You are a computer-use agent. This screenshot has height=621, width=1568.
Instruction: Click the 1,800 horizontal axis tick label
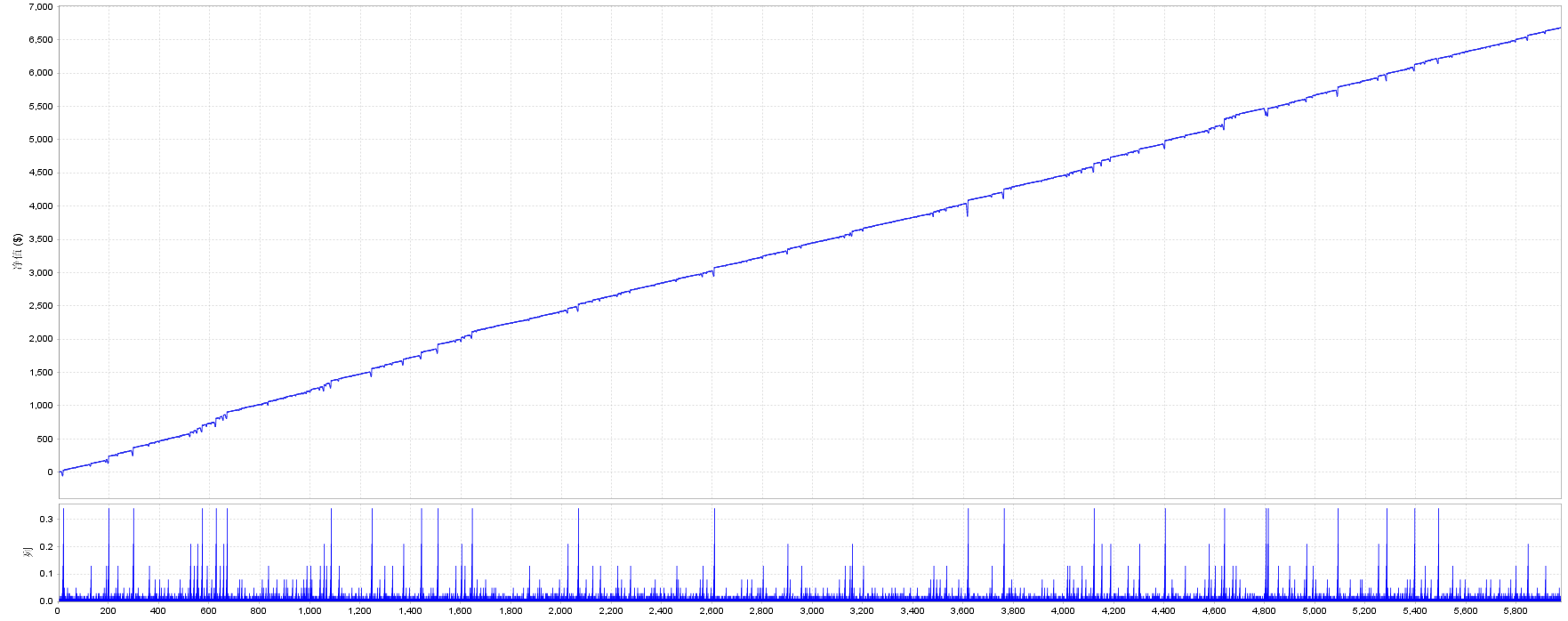511,611
